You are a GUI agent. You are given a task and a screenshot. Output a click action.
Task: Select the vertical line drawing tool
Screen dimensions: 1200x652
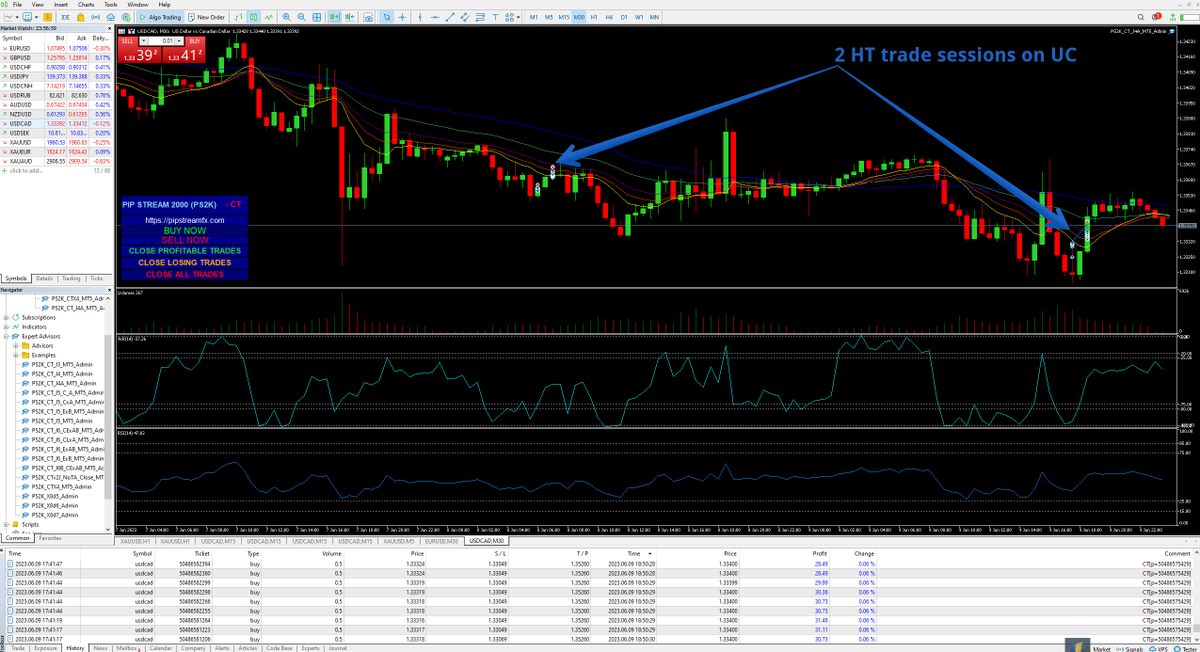coord(419,17)
